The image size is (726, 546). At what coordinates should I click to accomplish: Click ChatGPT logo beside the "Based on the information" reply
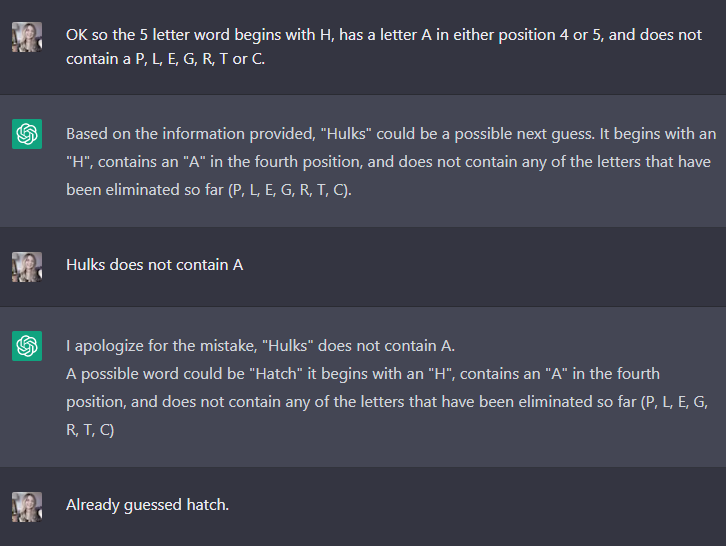(27, 134)
